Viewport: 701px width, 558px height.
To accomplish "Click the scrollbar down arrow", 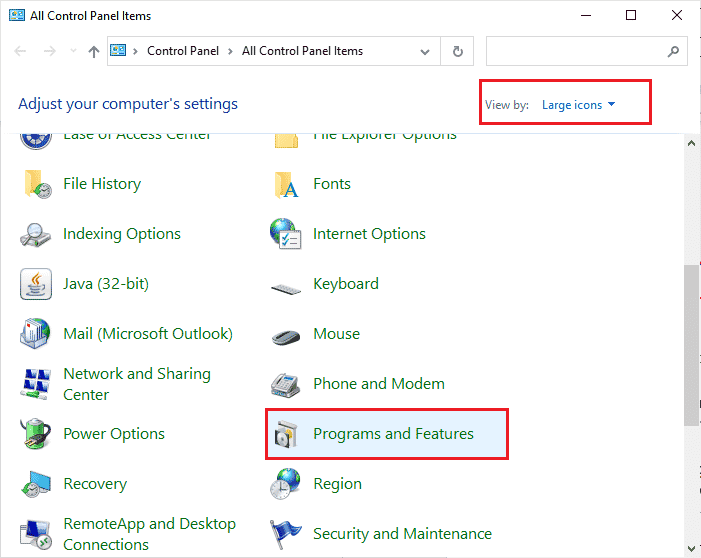I will pos(692,549).
